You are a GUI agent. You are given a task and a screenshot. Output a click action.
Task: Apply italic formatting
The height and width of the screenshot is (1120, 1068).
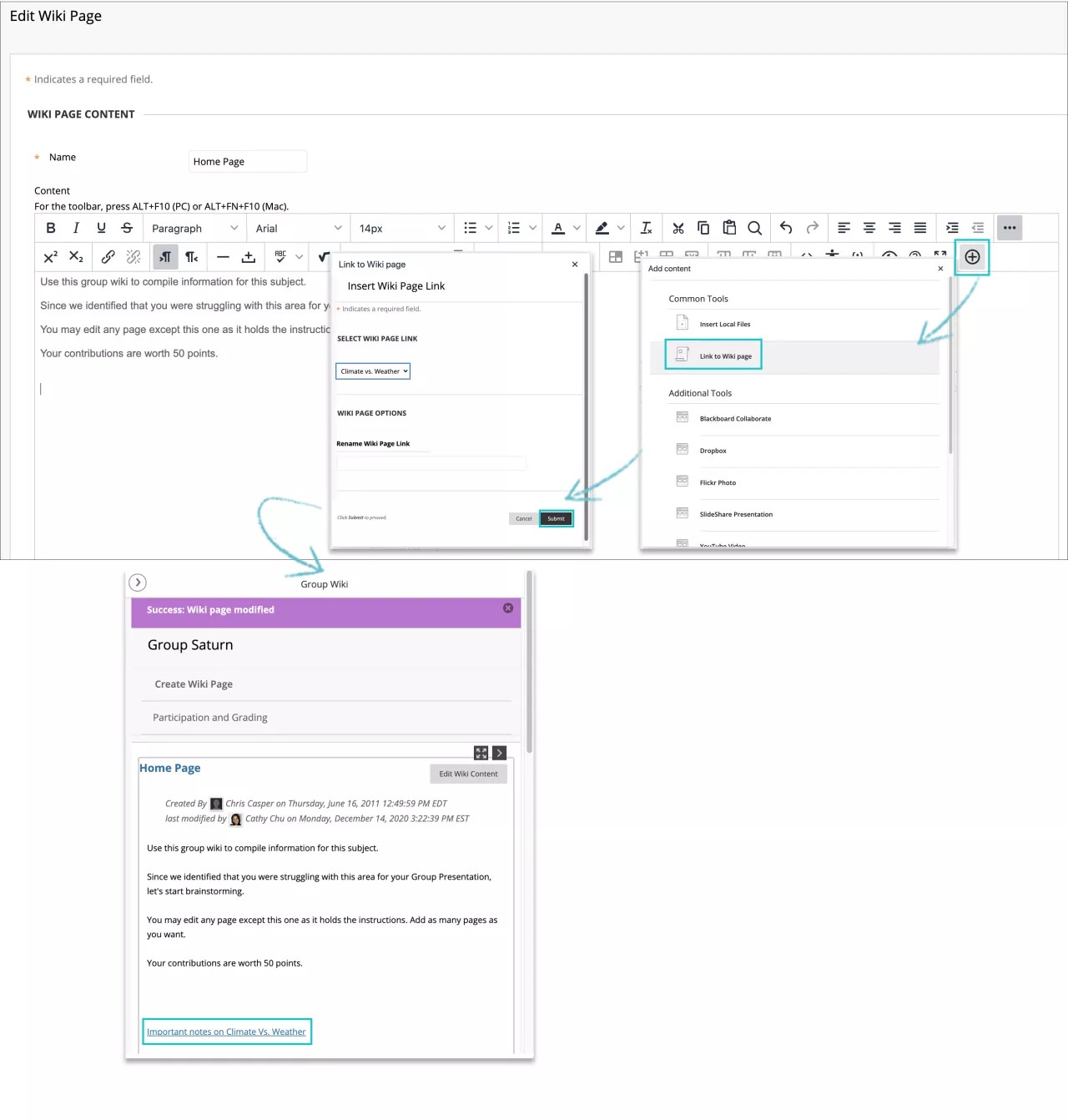click(x=75, y=227)
